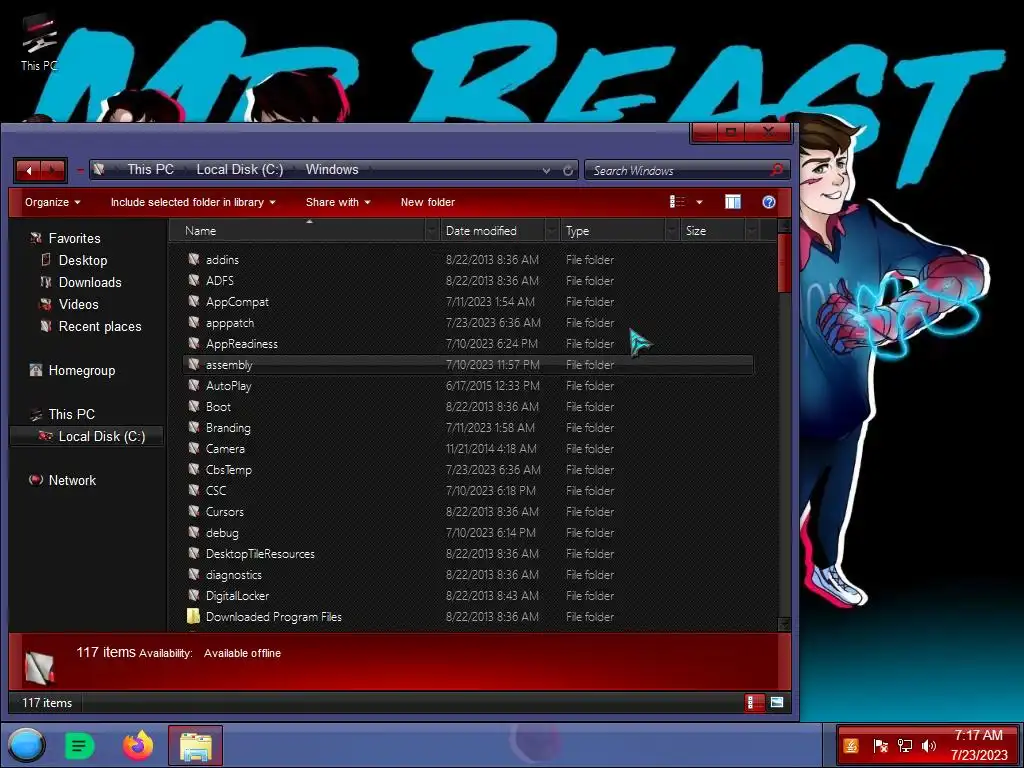Refresh the Windows folder view
This screenshot has height=768, width=1024.
(x=568, y=170)
